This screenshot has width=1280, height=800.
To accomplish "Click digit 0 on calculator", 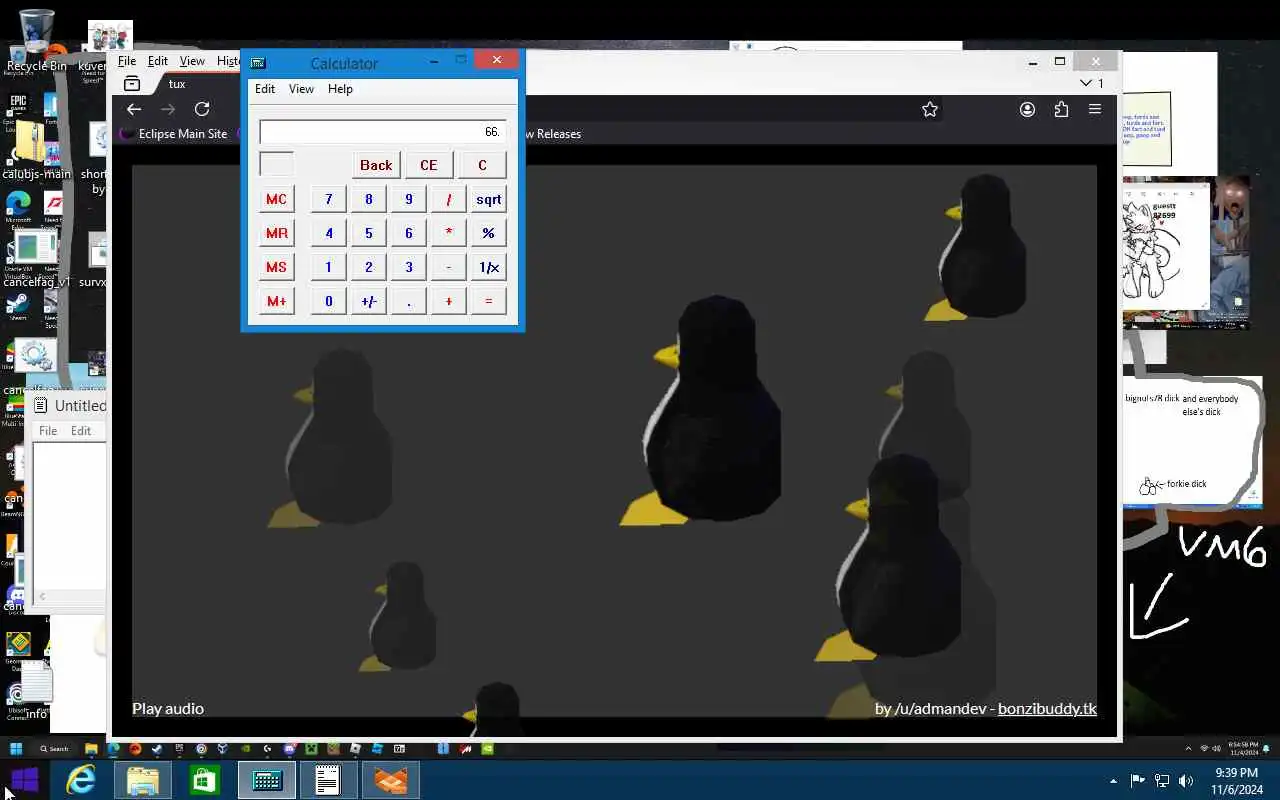I will pos(329,301).
